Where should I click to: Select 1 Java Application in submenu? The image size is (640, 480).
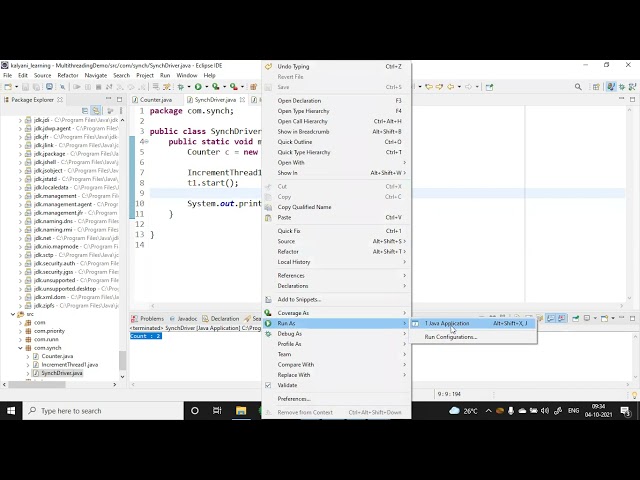point(473,323)
